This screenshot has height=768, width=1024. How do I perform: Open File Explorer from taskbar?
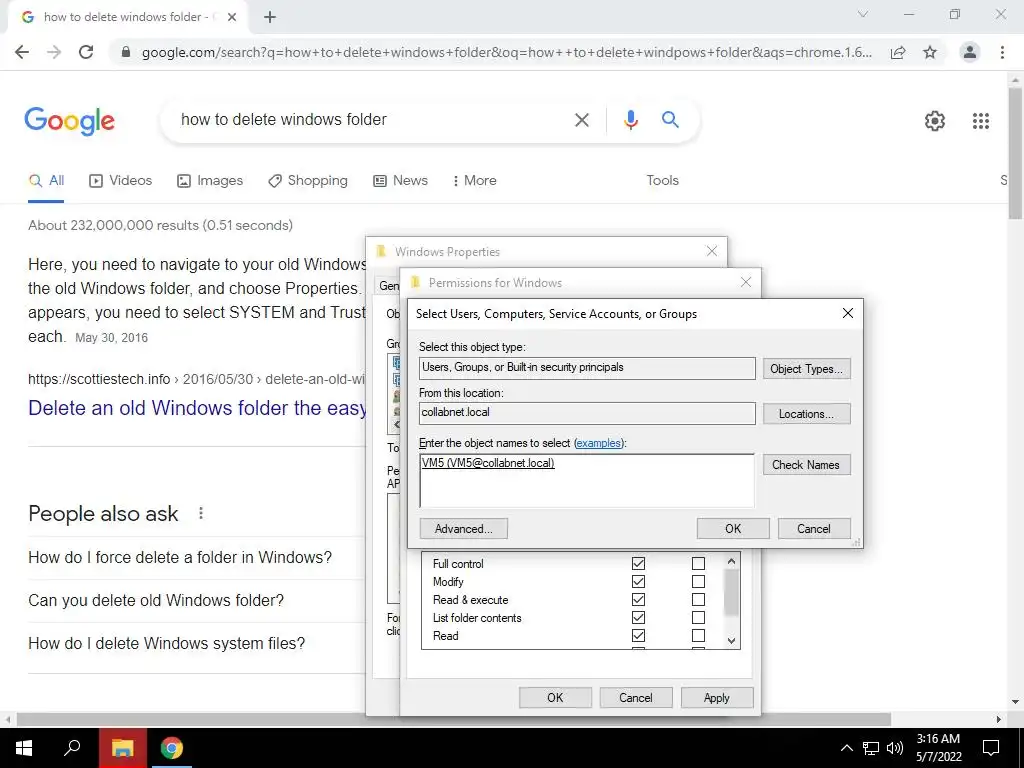122,748
